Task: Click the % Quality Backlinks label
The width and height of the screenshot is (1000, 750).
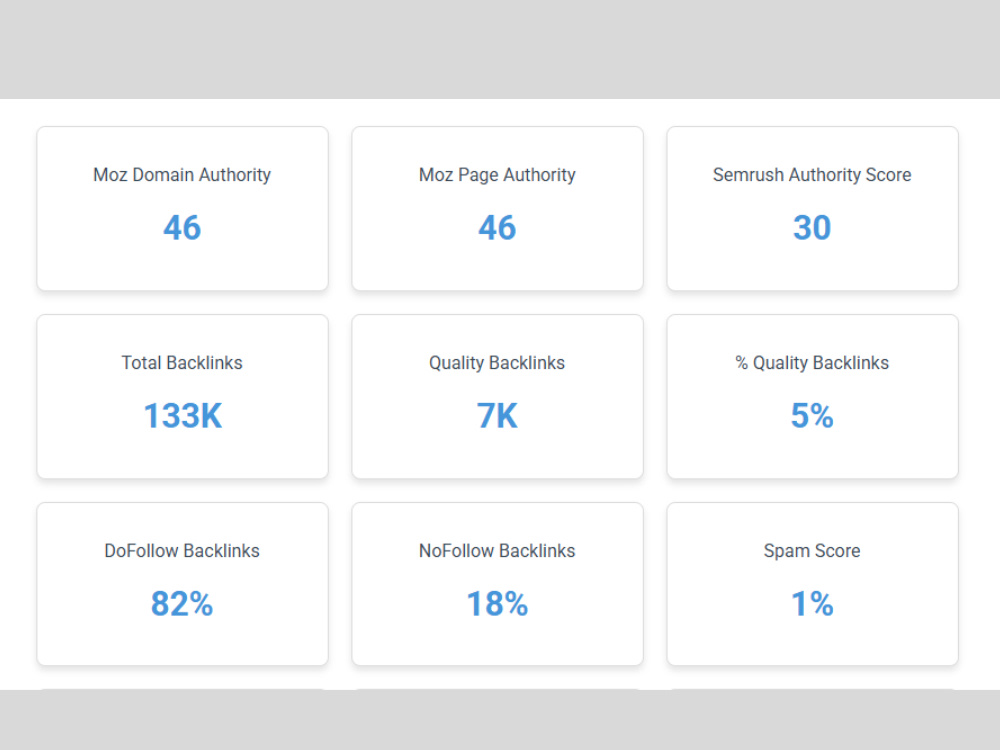Action: tap(812, 363)
